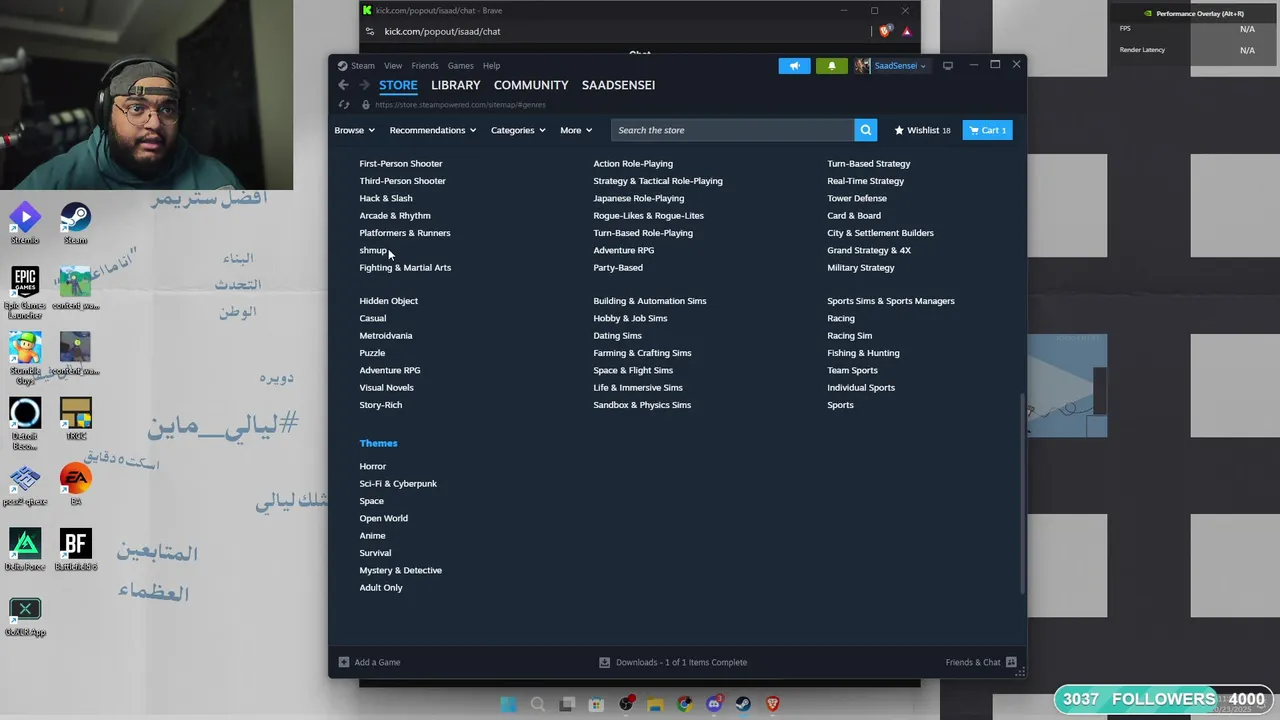Open Building & Automation Sims link

point(650,301)
